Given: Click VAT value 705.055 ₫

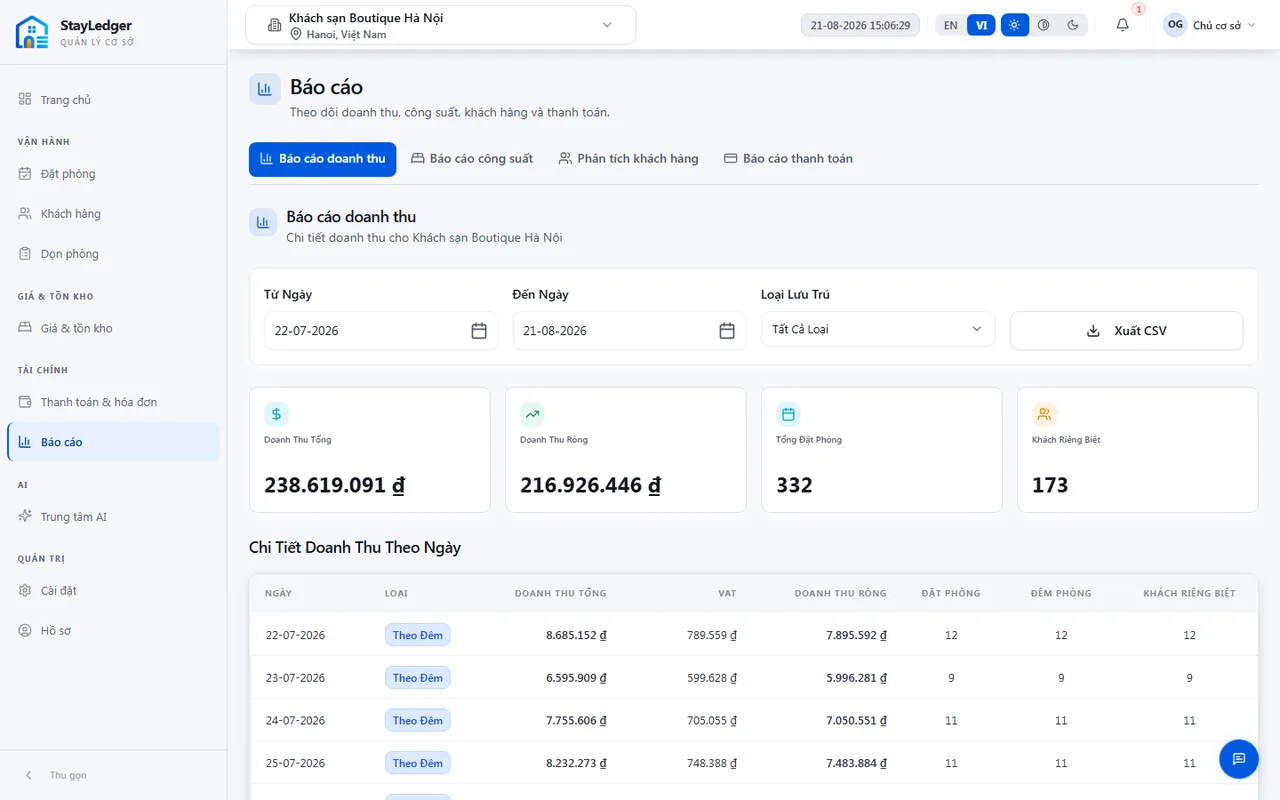Looking at the screenshot, I should [712, 720].
